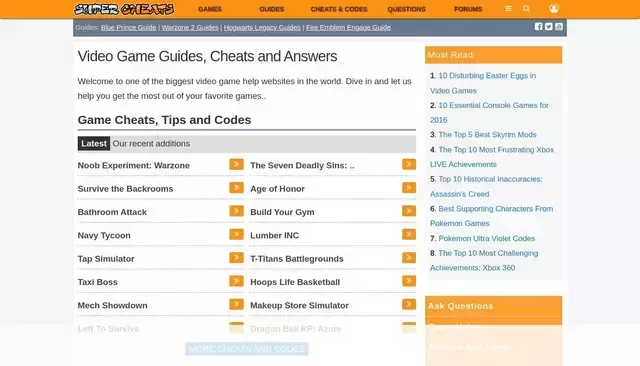Click arrow icon next to The Seven Deadly Sins

pyautogui.click(x=409, y=164)
